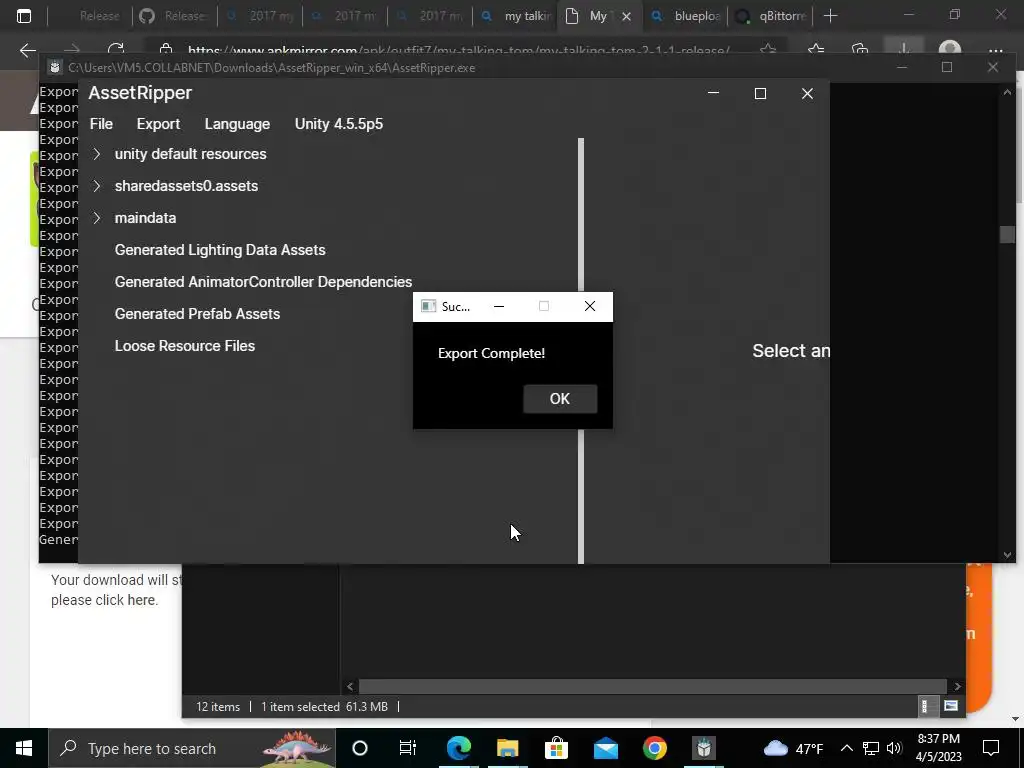Select the sharedassets0.assets label
This screenshot has width=1024, height=768.
click(186, 186)
